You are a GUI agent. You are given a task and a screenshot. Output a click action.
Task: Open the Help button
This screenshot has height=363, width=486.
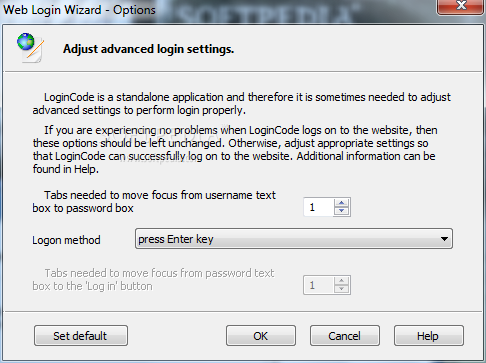click(429, 336)
